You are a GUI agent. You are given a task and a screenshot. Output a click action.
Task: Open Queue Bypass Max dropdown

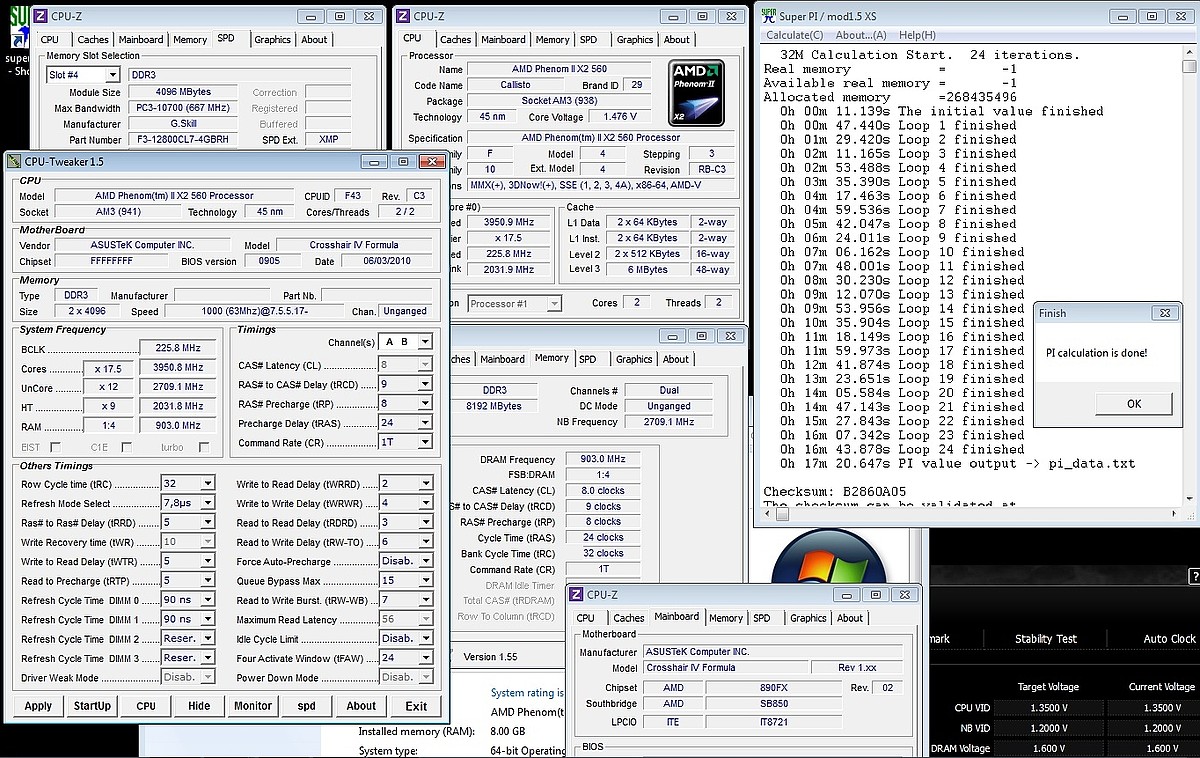[425, 581]
